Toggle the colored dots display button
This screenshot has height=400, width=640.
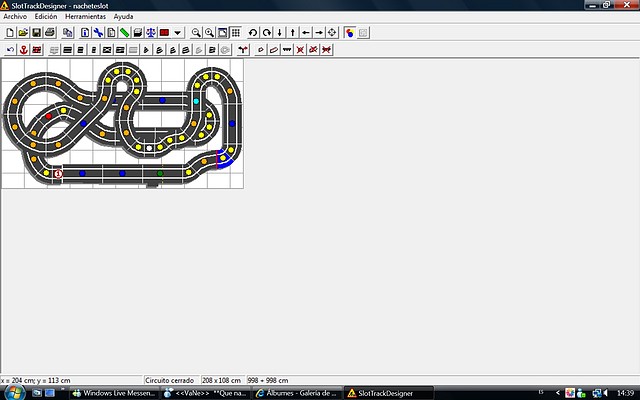coord(350,33)
